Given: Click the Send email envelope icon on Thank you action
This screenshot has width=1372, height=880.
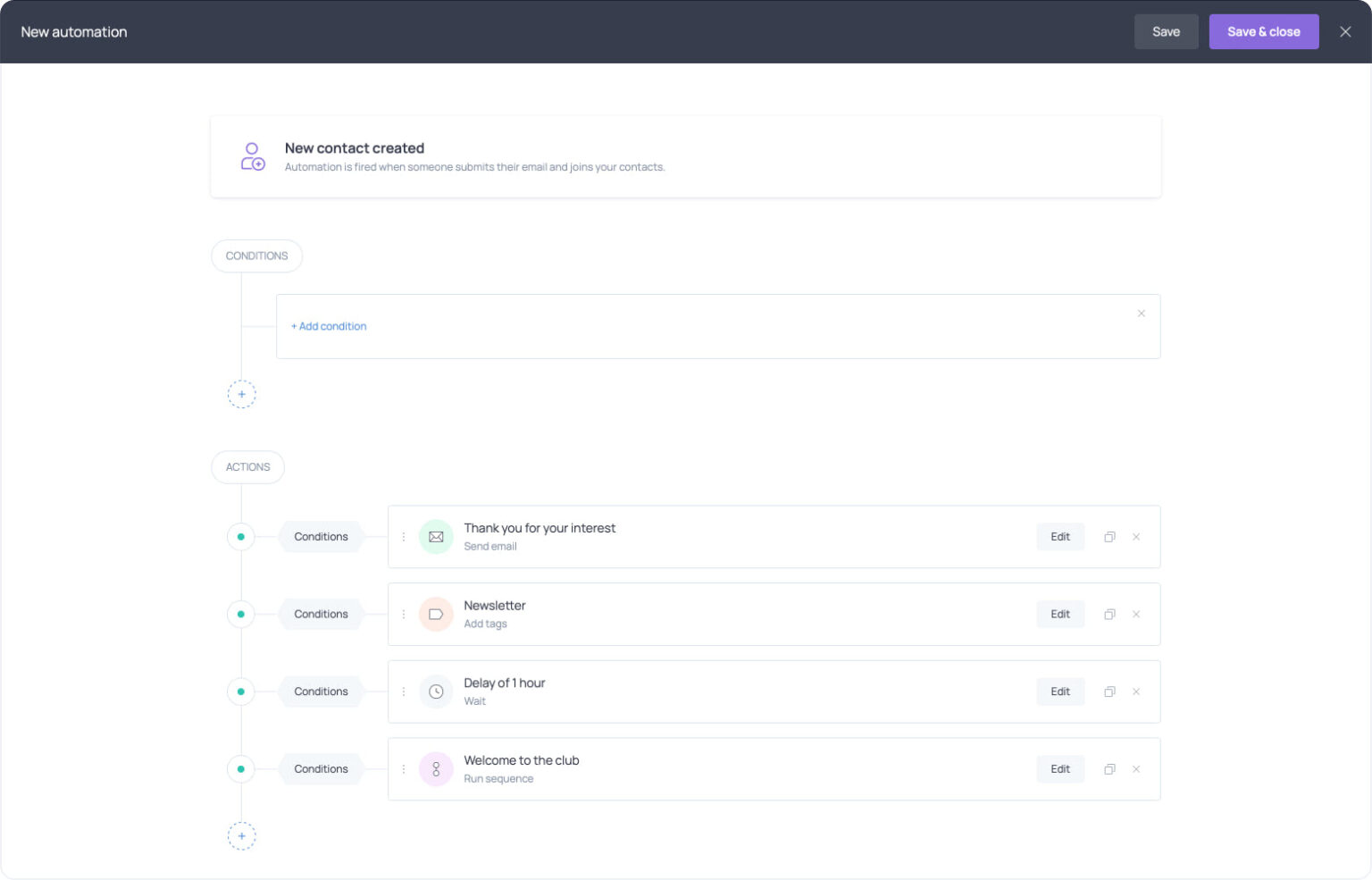Looking at the screenshot, I should [x=436, y=536].
